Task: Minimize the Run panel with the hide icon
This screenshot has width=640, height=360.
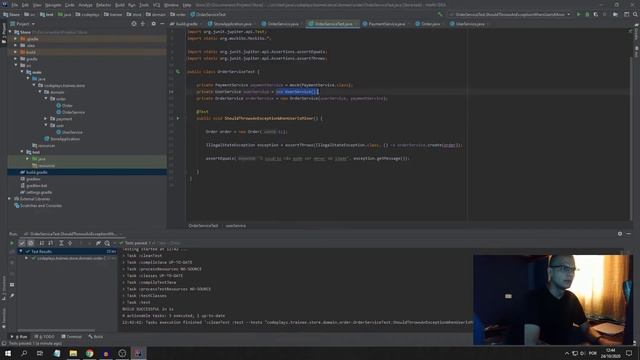Action: (x=629, y=234)
